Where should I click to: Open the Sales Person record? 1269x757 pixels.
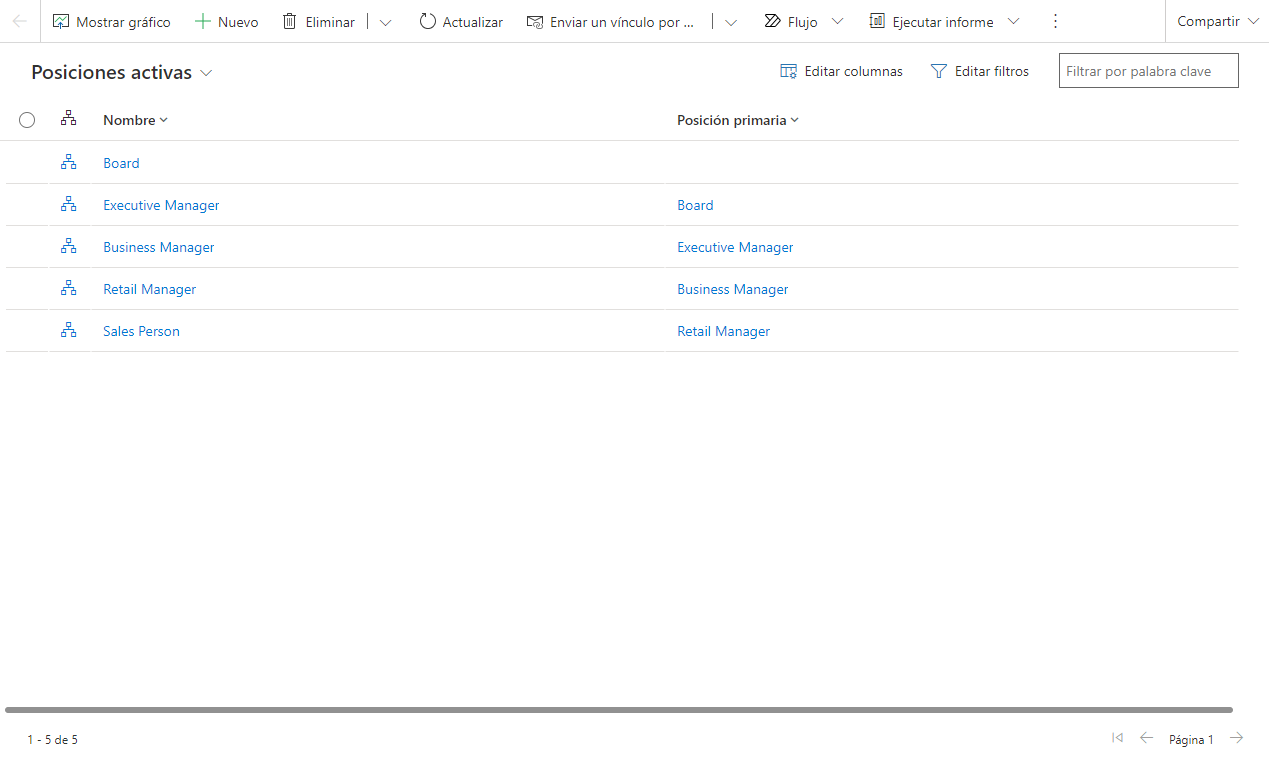[141, 331]
